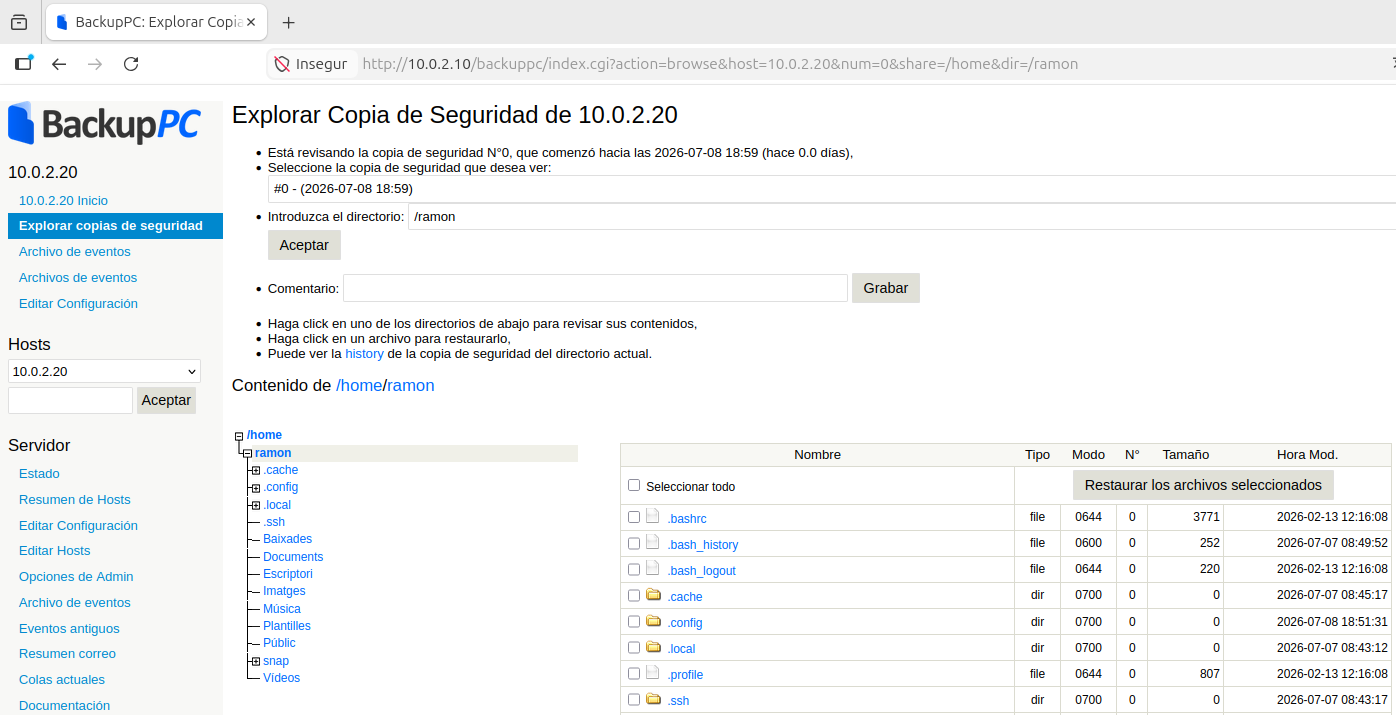Click the .profile file icon
The width and height of the screenshot is (1396, 715).
click(x=653, y=673)
